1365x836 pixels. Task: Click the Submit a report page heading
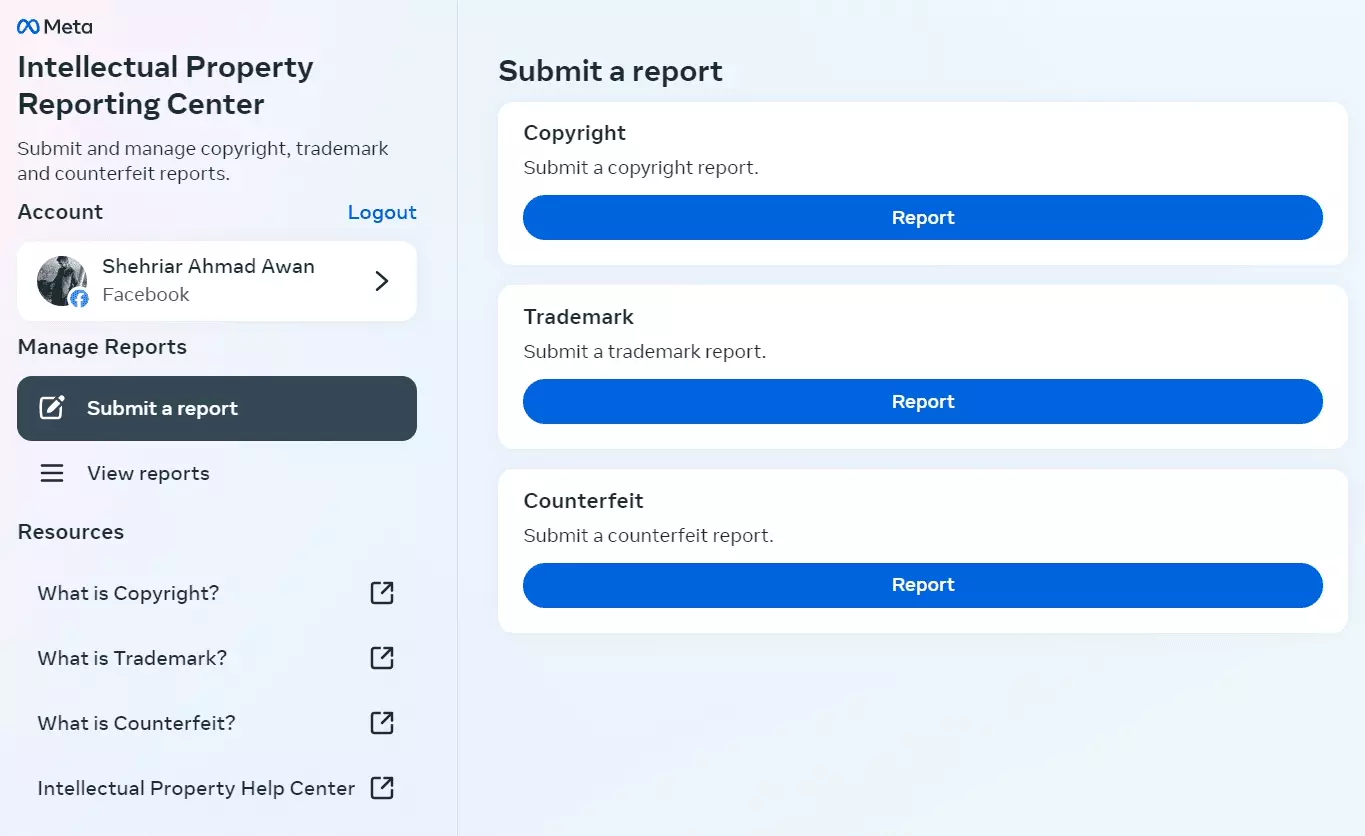[x=610, y=71]
